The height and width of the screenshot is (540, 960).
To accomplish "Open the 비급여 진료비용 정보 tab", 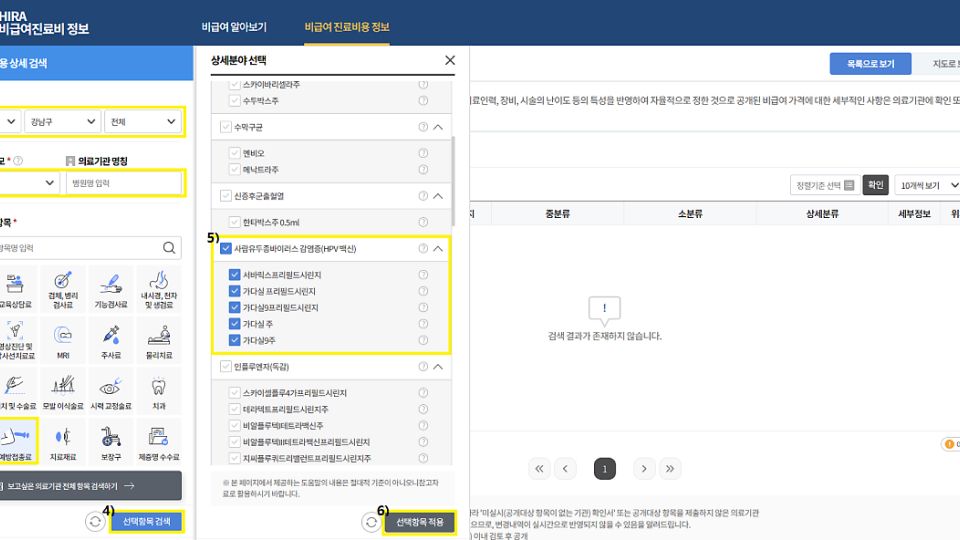I will tap(347, 27).
